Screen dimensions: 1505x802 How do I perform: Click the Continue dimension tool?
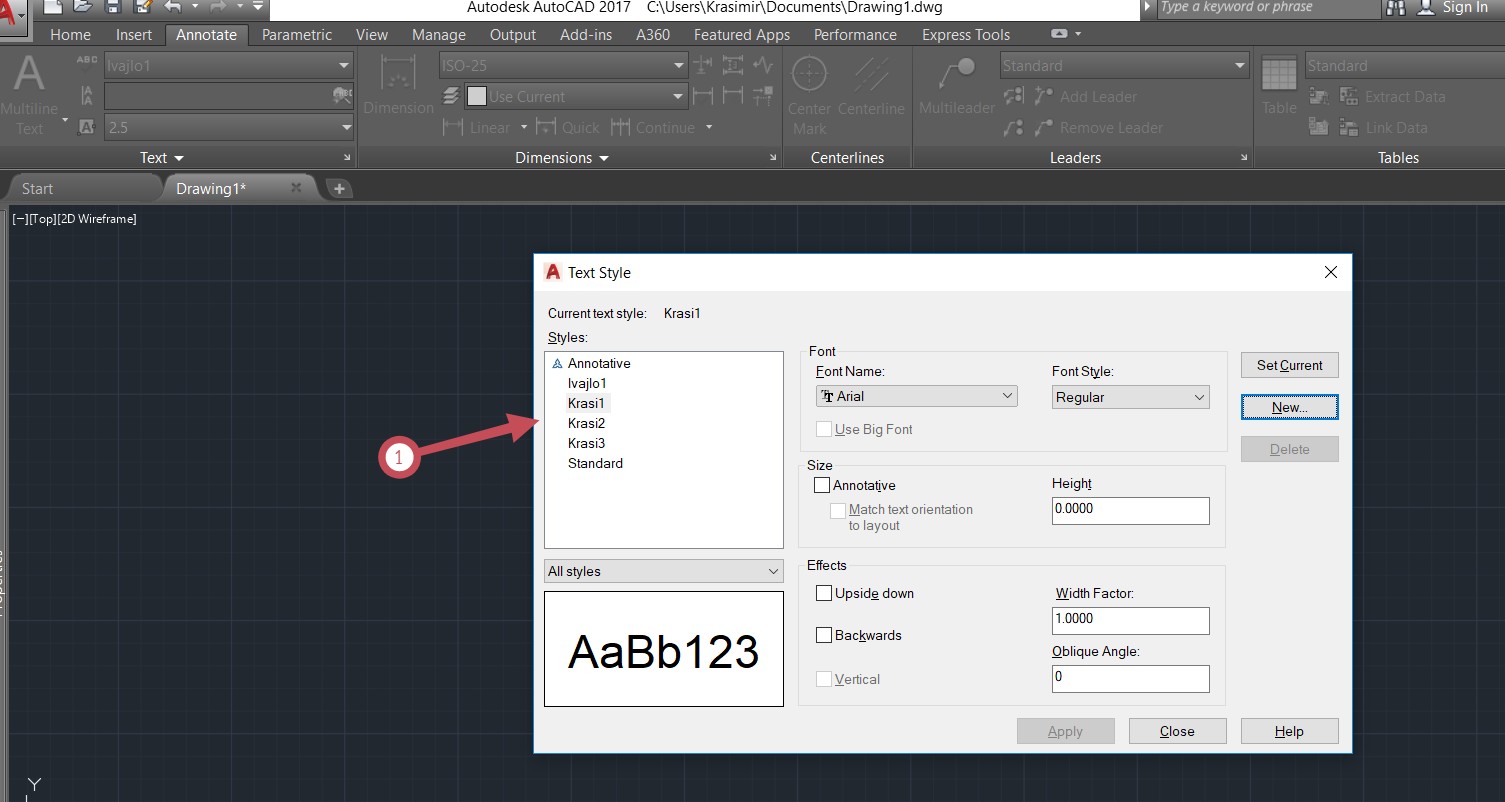[652, 127]
